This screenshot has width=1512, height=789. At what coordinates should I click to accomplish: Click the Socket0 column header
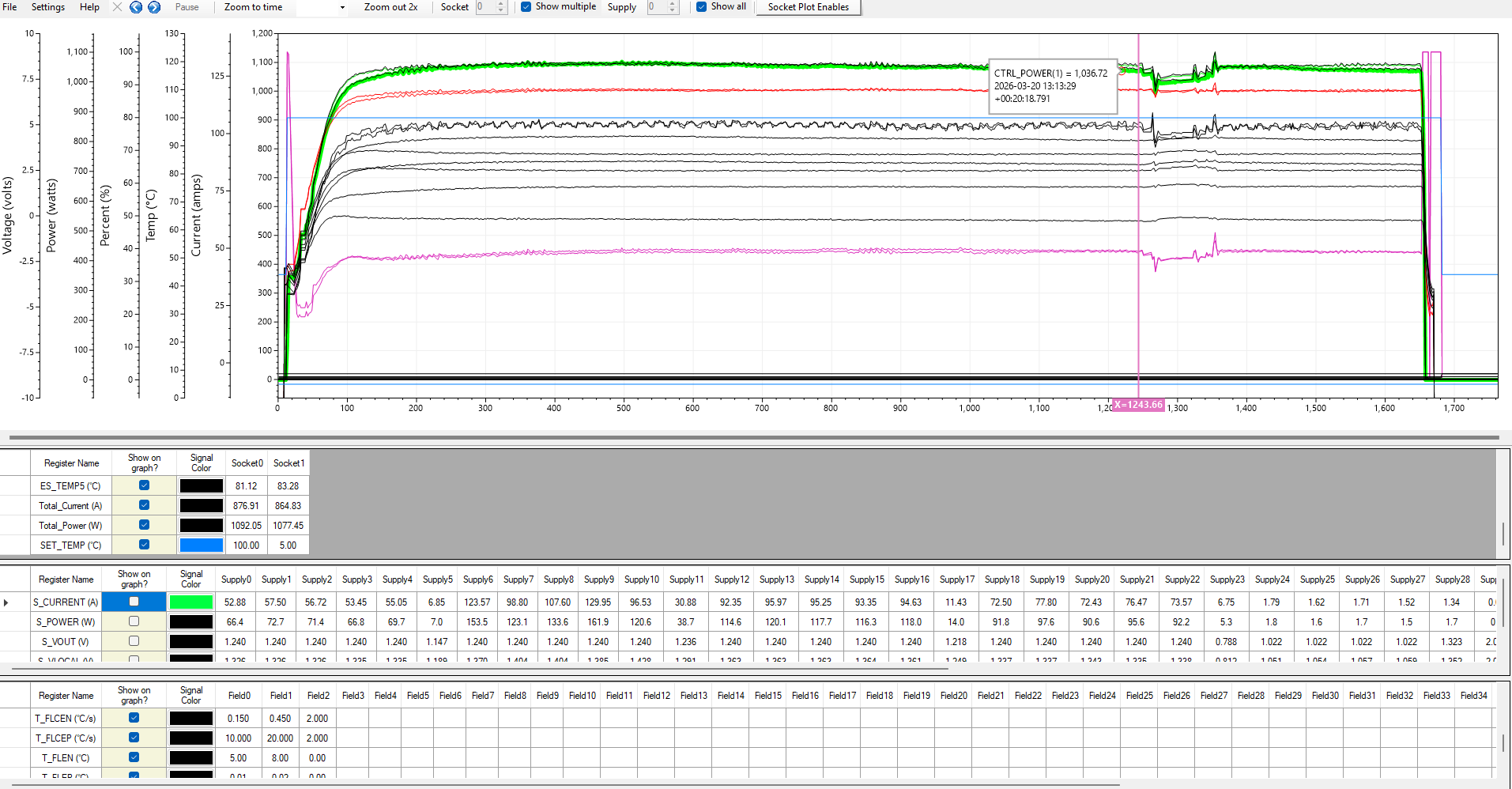(x=247, y=463)
